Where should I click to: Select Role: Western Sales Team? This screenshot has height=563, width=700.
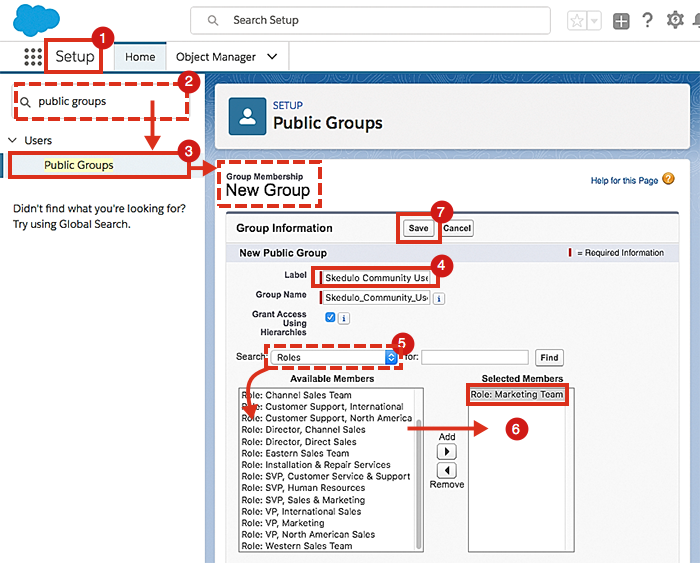296,546
